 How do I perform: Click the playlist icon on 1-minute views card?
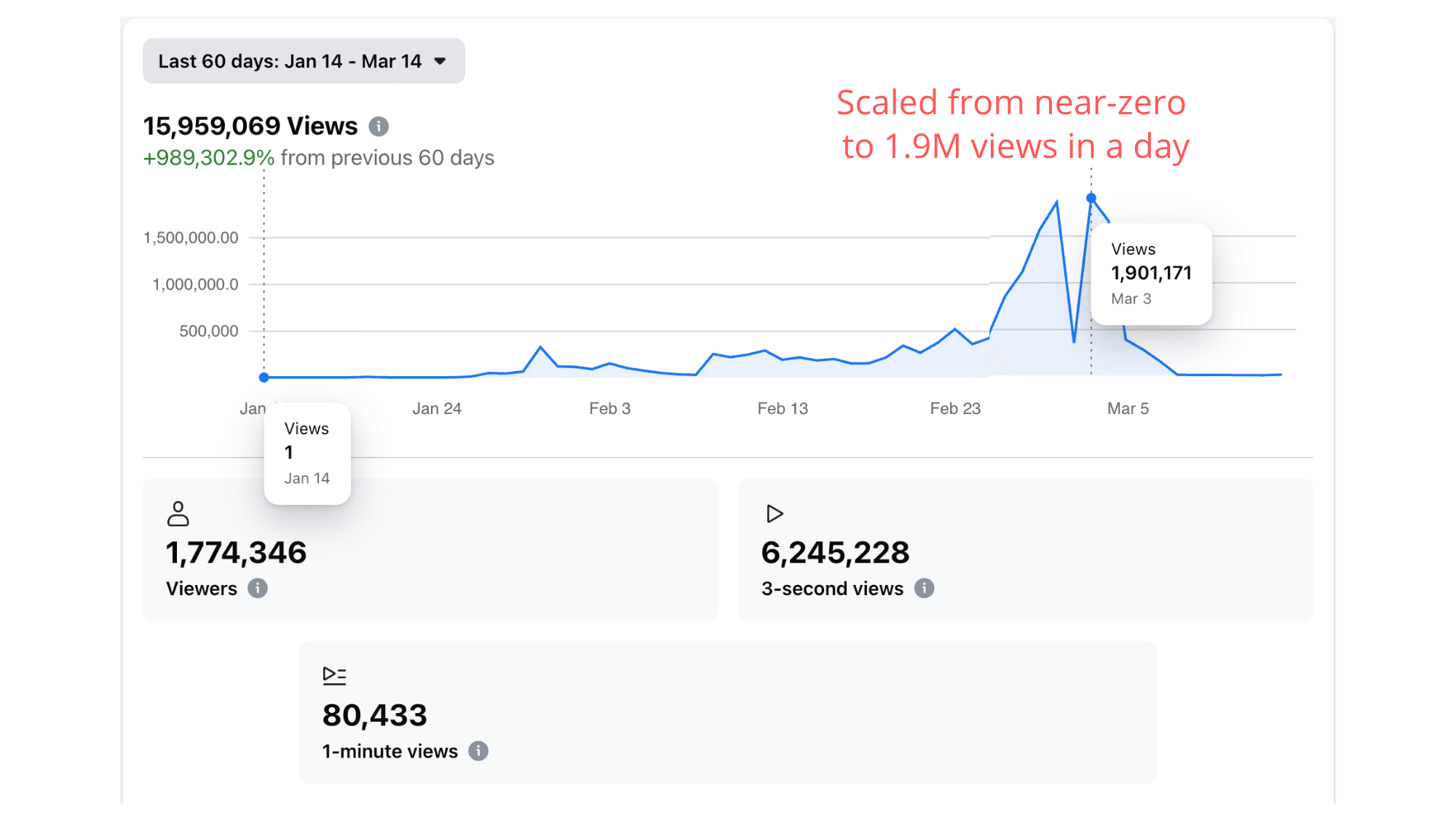tap(334, 676)
